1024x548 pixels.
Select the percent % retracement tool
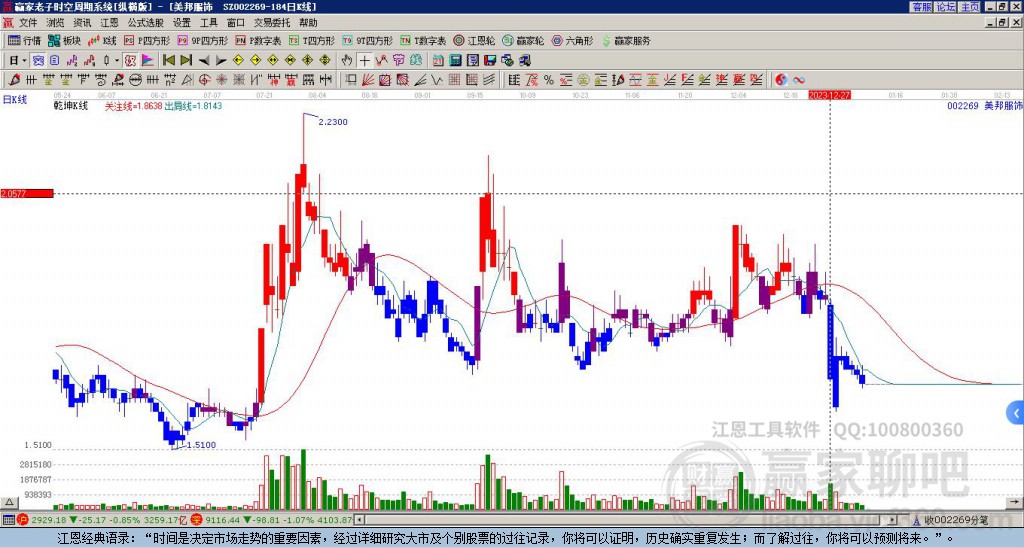click(549, 80)
